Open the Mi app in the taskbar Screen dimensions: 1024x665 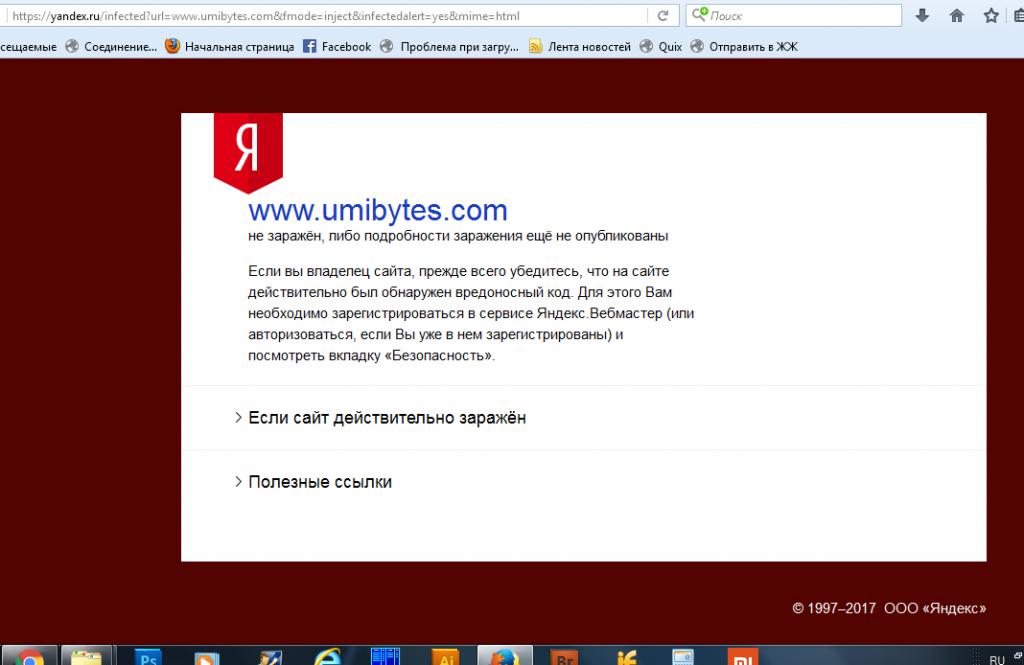coord(743,657)
